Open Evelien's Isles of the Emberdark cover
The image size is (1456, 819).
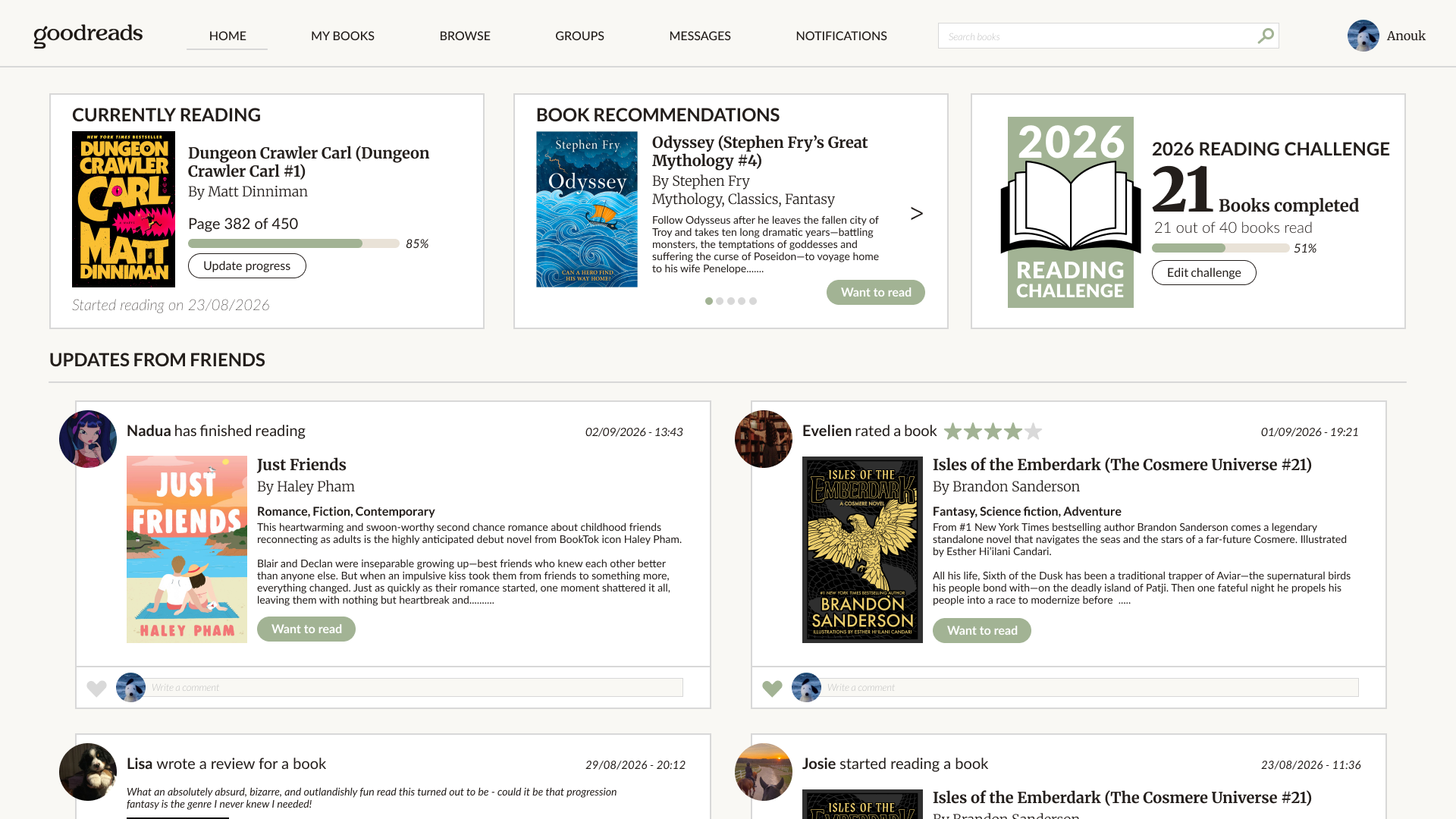point(862,550)
